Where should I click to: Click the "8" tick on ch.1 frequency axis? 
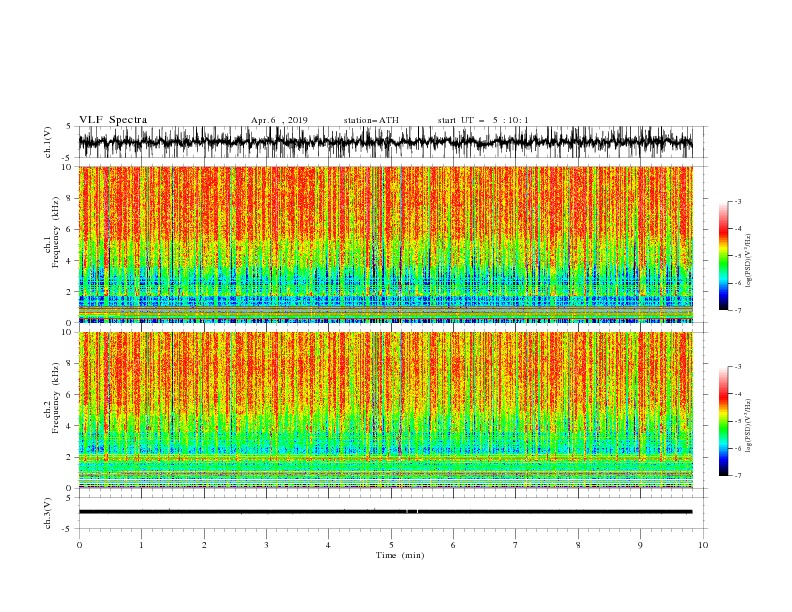click(x=68, y=198)
